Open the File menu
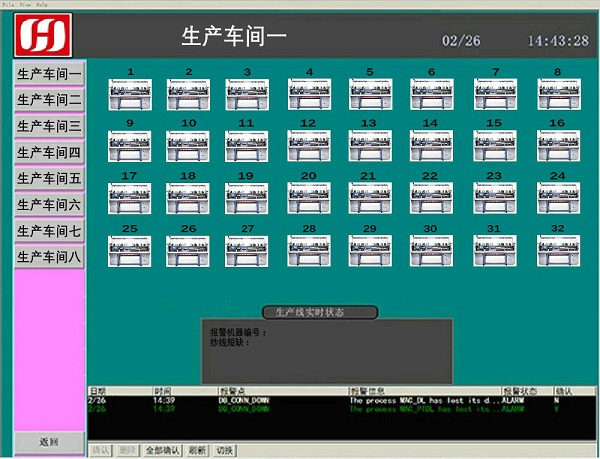600x459 pixels. click(7, 3)
